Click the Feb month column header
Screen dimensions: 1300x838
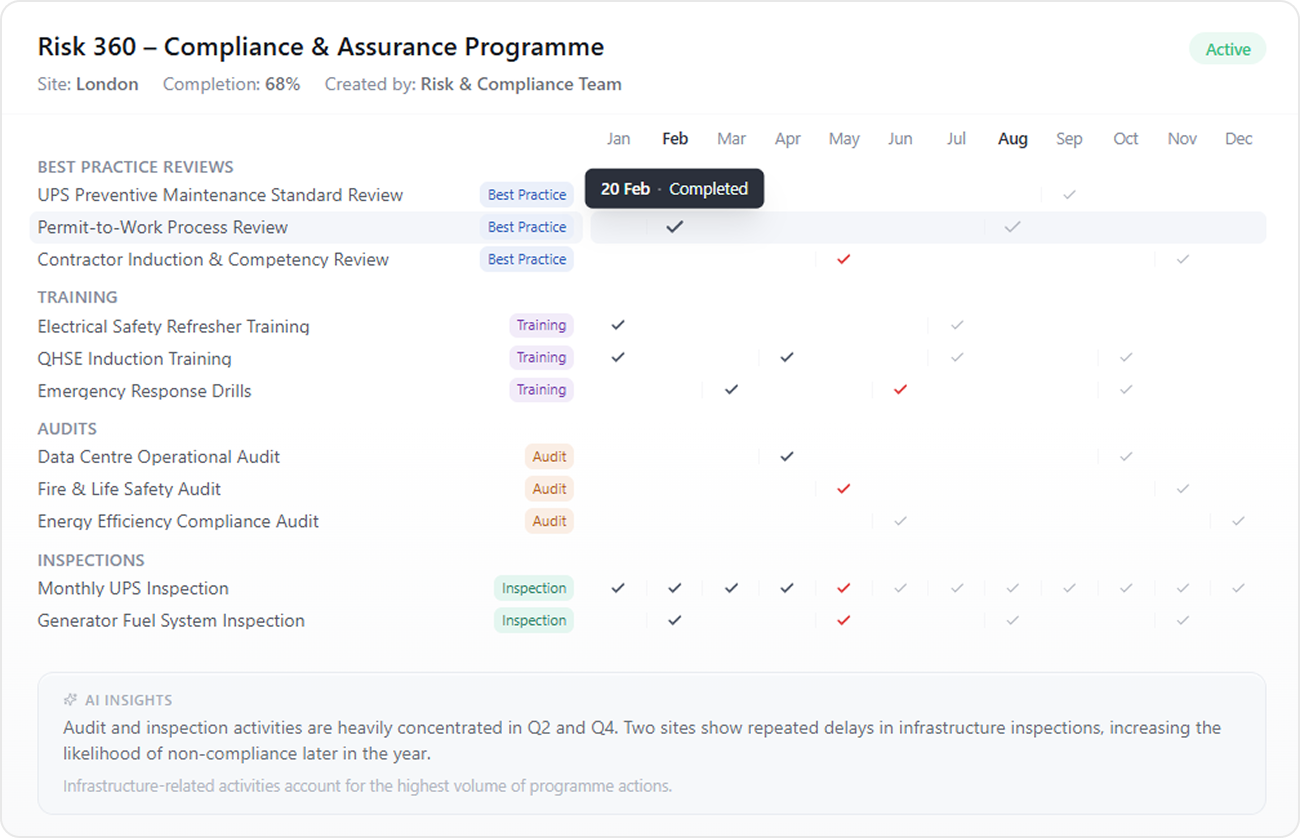675,139
